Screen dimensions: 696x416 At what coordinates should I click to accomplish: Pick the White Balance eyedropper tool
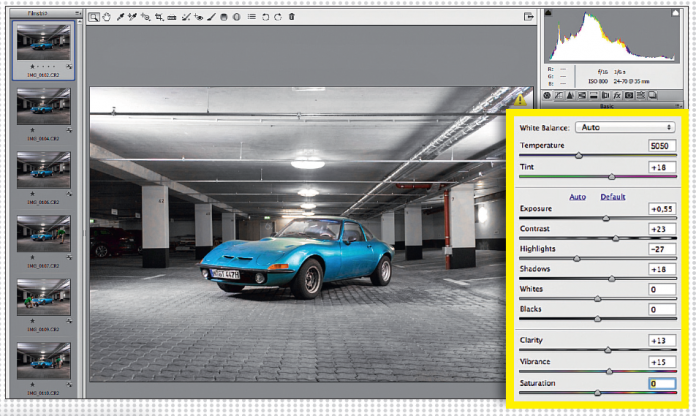pyautogui.click(x=119, y=17)
